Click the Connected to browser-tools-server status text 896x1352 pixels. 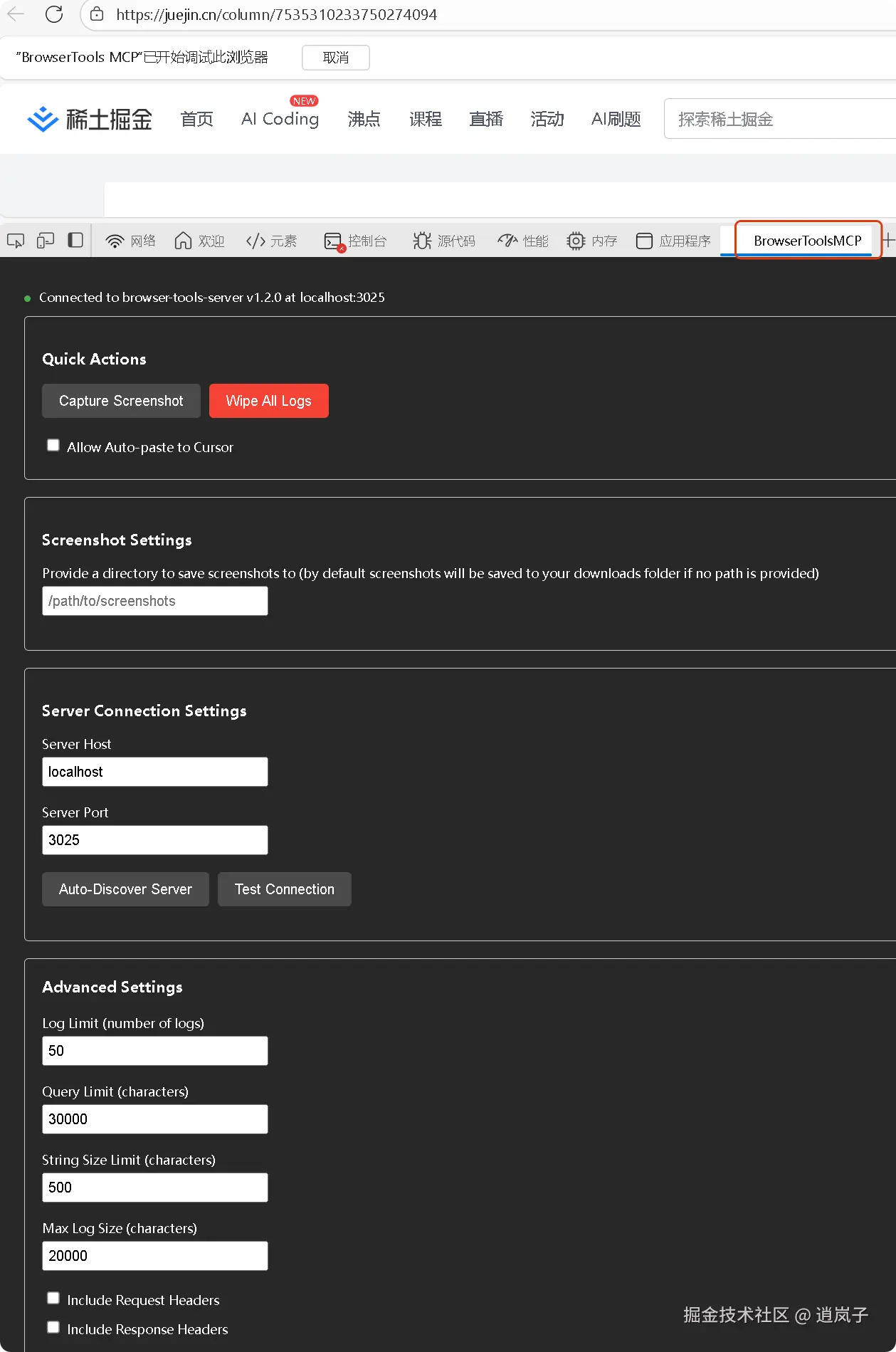(x=212, y=298)
